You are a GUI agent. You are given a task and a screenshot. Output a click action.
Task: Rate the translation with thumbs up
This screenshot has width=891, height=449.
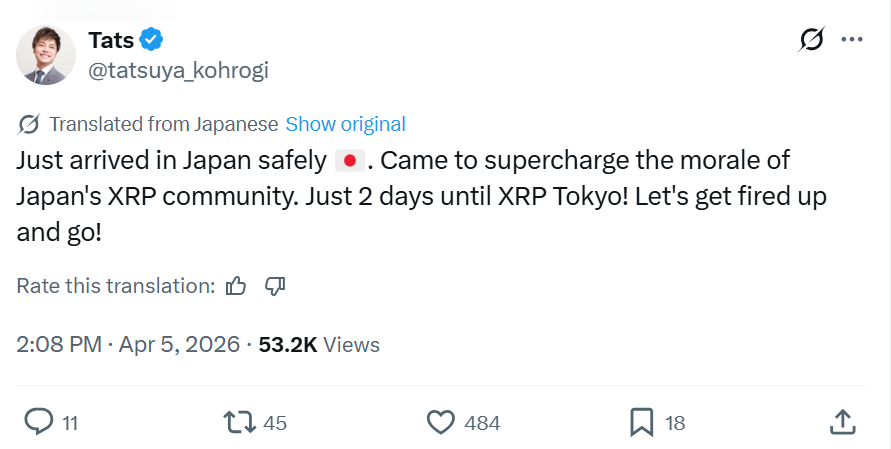tap(236, 286)
